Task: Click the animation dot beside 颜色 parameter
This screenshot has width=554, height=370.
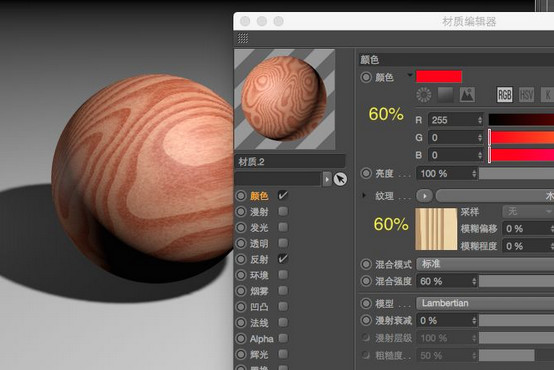Action: point(366,77)
